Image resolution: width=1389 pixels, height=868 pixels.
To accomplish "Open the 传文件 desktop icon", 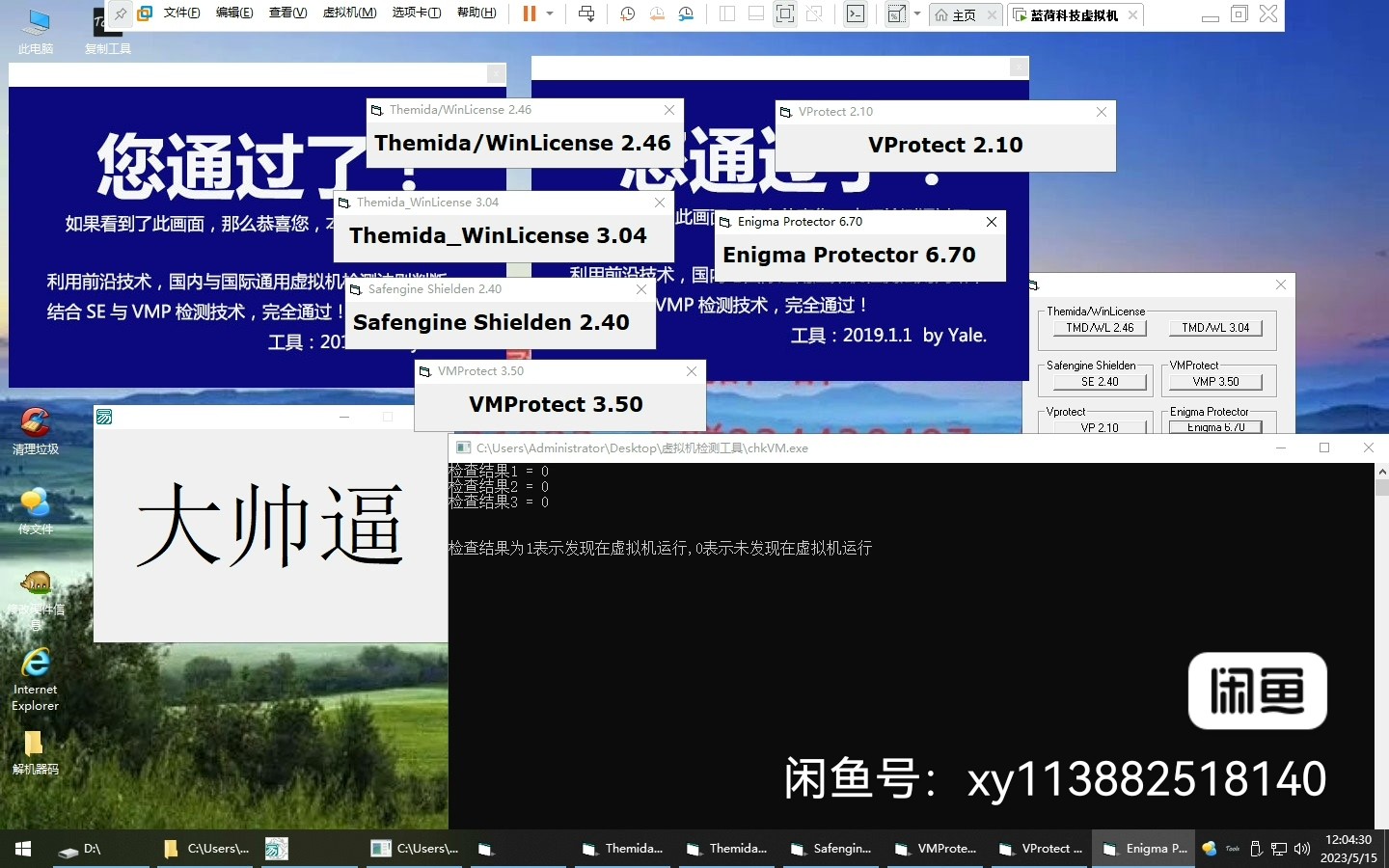I will 36,511.
